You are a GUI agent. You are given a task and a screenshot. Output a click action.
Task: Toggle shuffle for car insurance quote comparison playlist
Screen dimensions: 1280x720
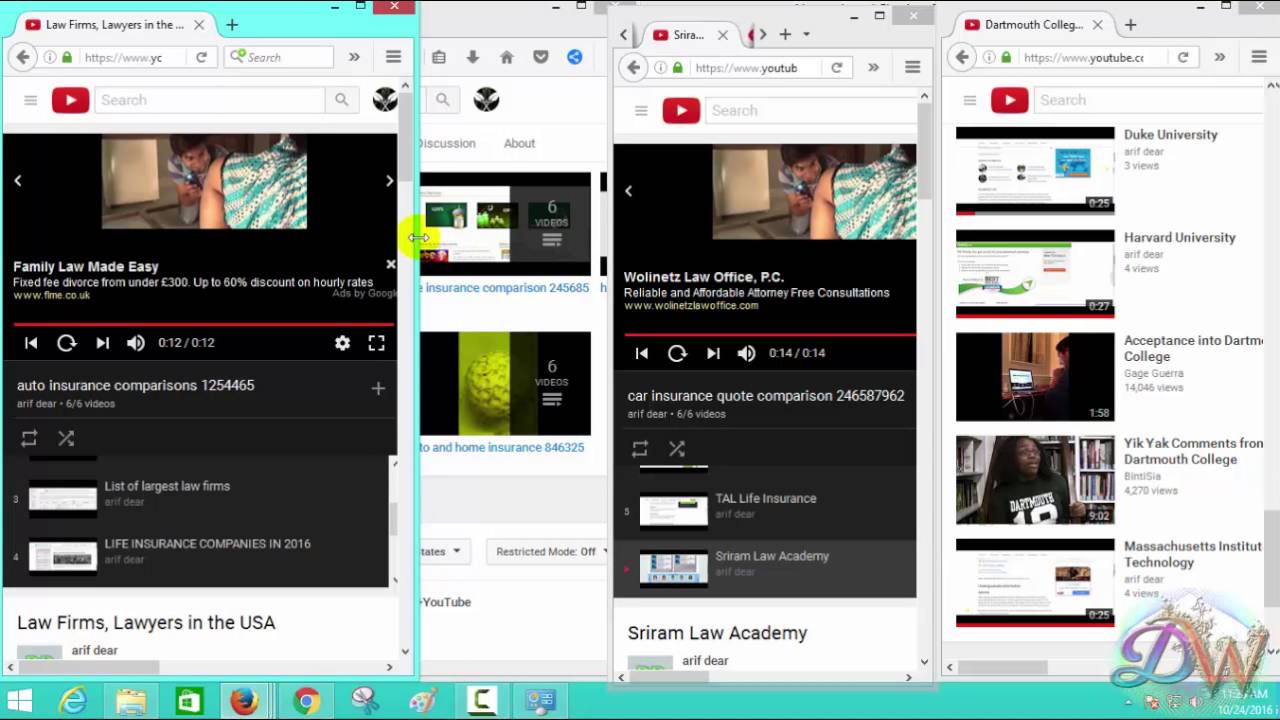[x=677, y=449]
